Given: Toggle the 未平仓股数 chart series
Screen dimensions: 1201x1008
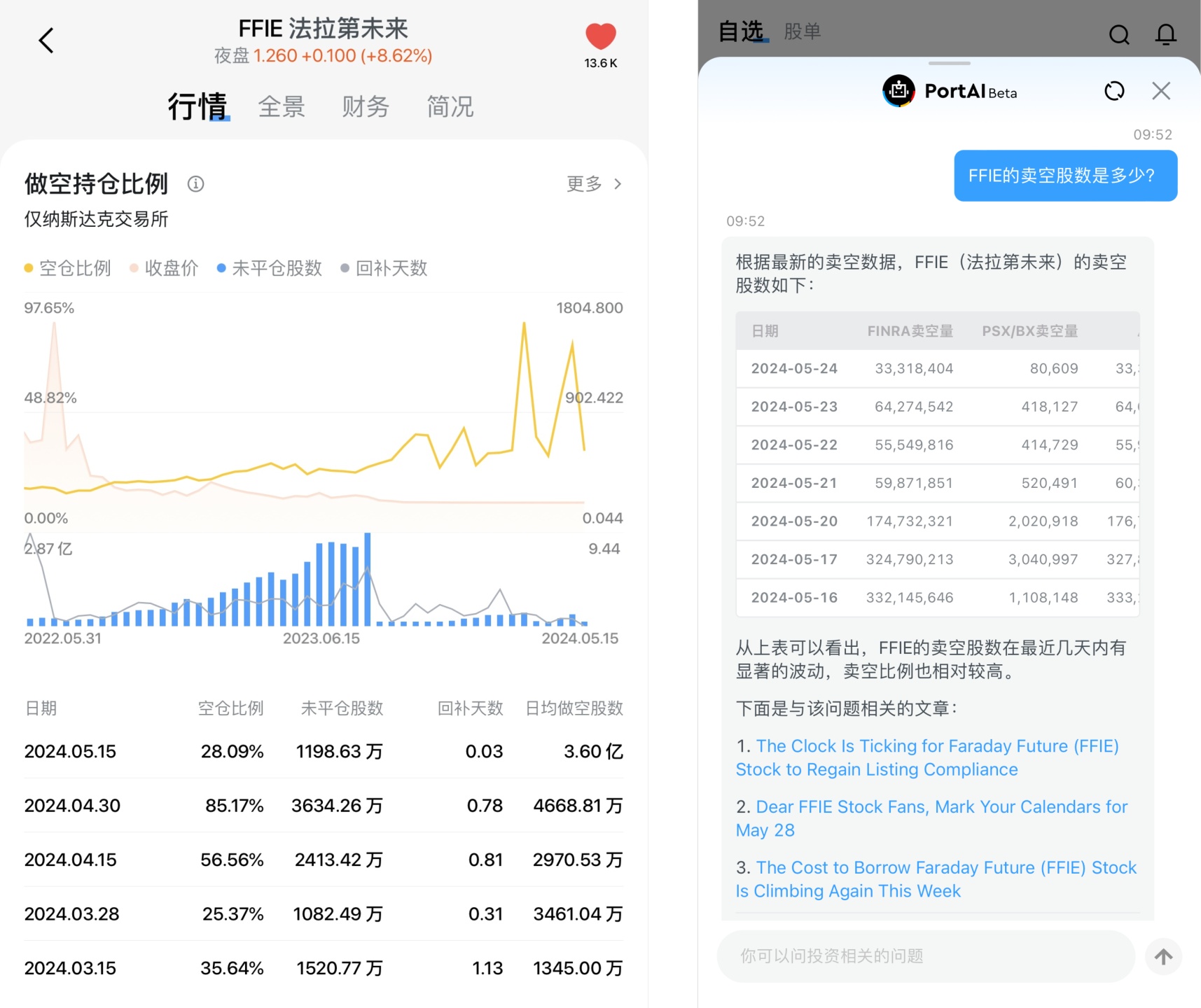Looking at the screenshot, I should [270, 268].
